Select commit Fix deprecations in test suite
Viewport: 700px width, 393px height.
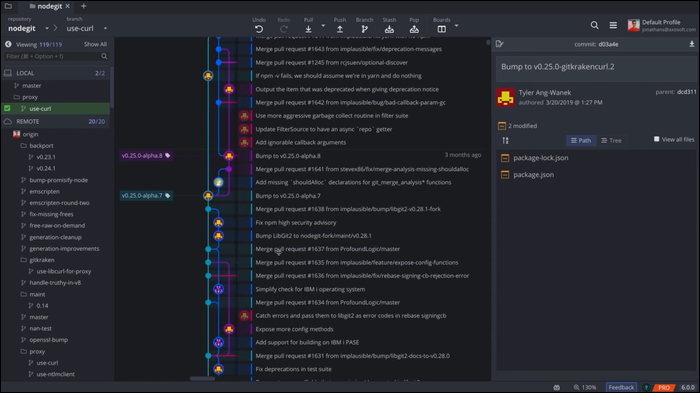pos(293,369)
